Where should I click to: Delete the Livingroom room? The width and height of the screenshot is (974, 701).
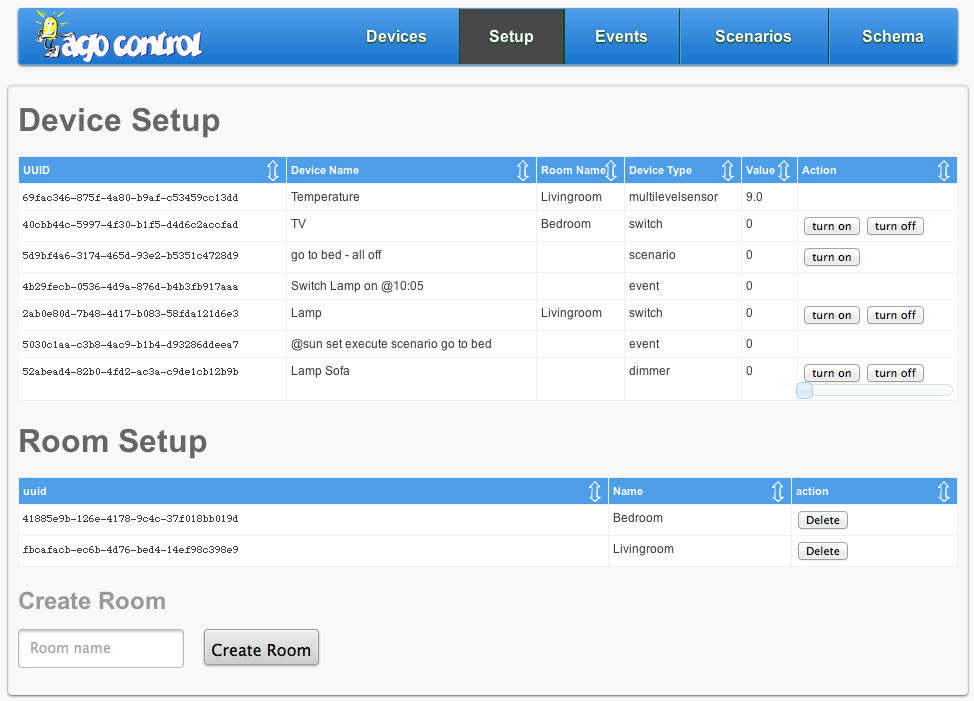(822, 551)
